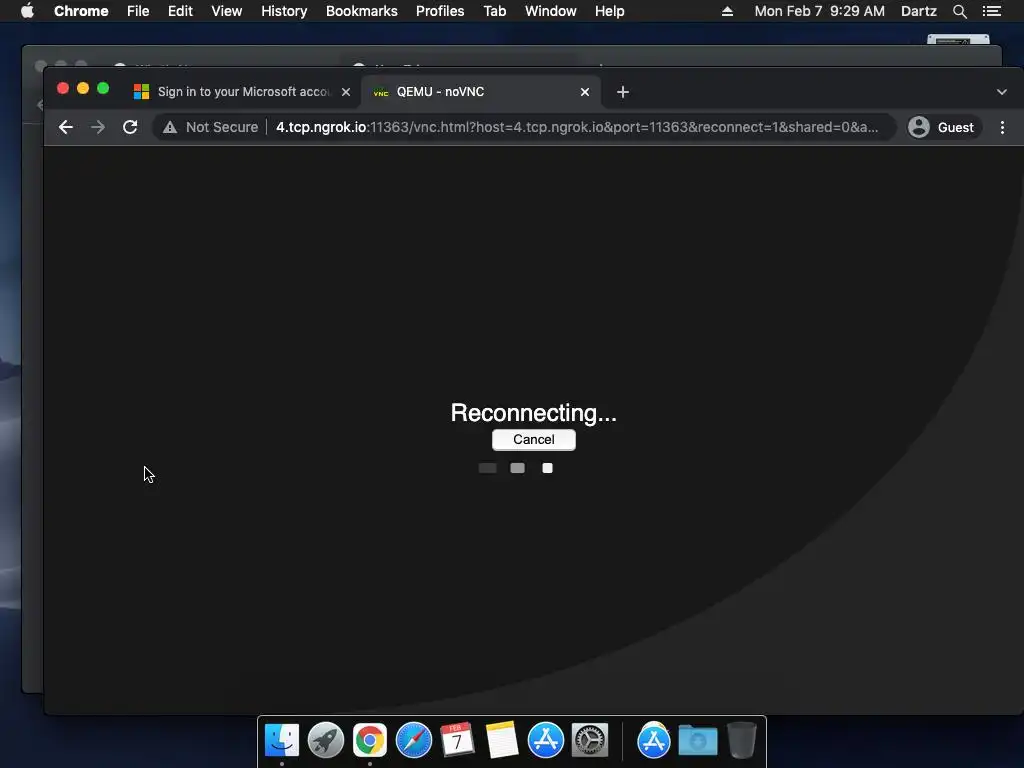Open the File menu
1024x768 pixels.
(x=138, y=11)
